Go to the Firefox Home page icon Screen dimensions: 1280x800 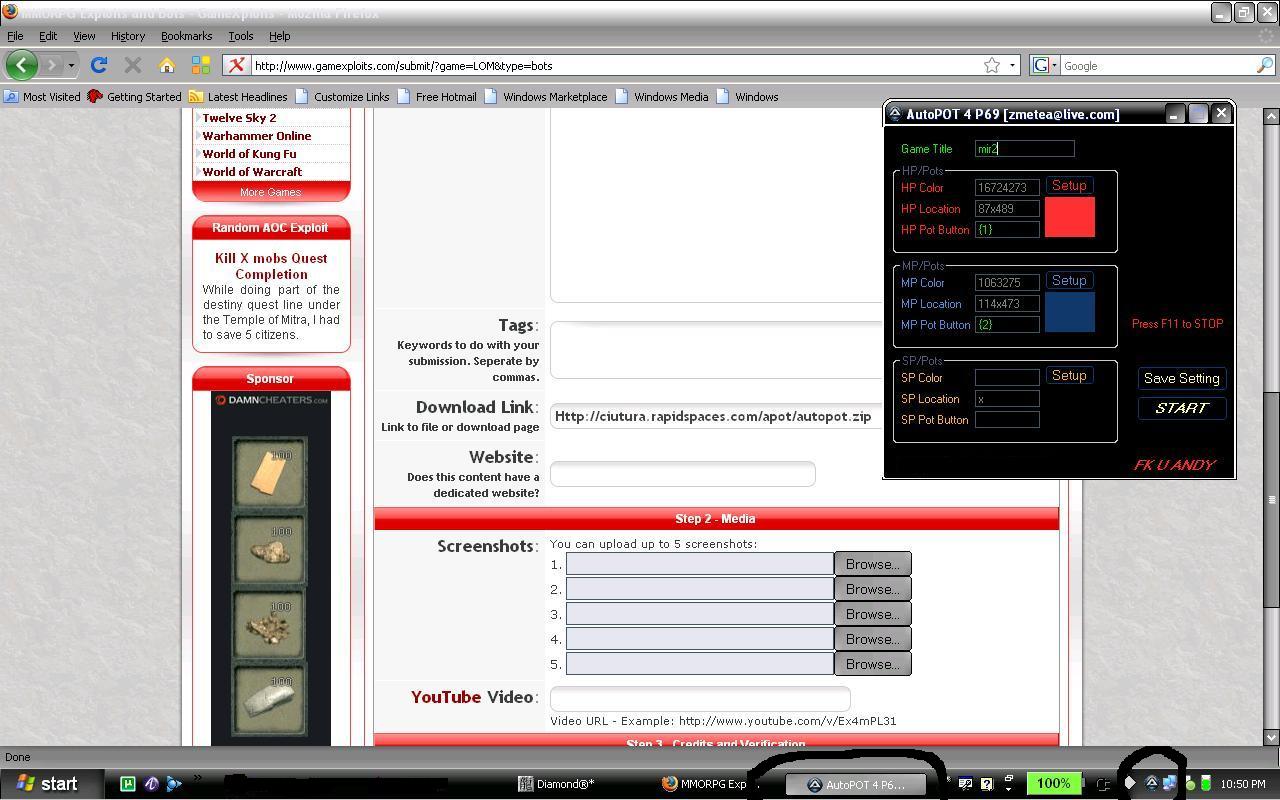pyautogui.click(x=167, y=65)
